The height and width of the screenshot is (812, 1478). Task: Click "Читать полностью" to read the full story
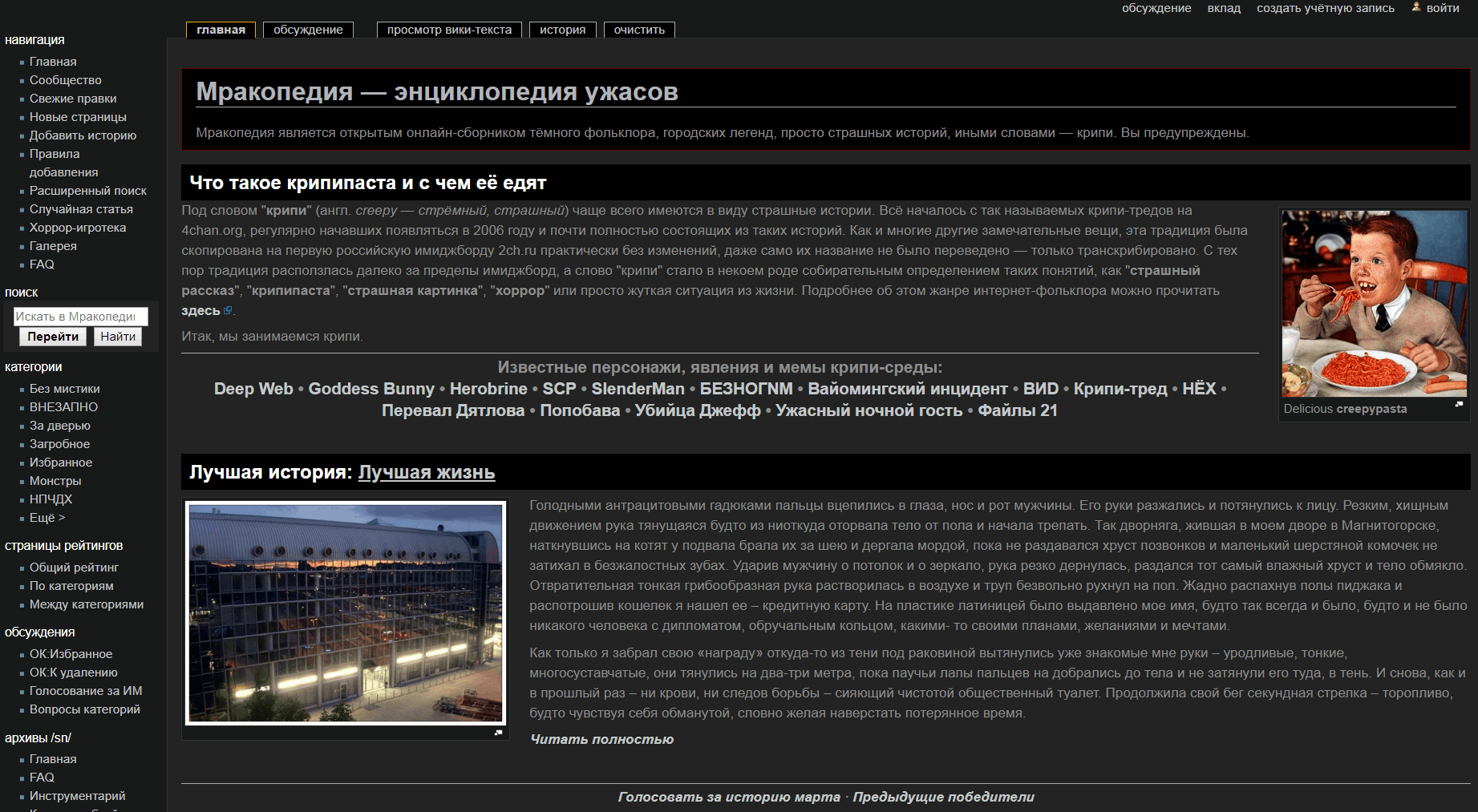click(x=601, y=739)
